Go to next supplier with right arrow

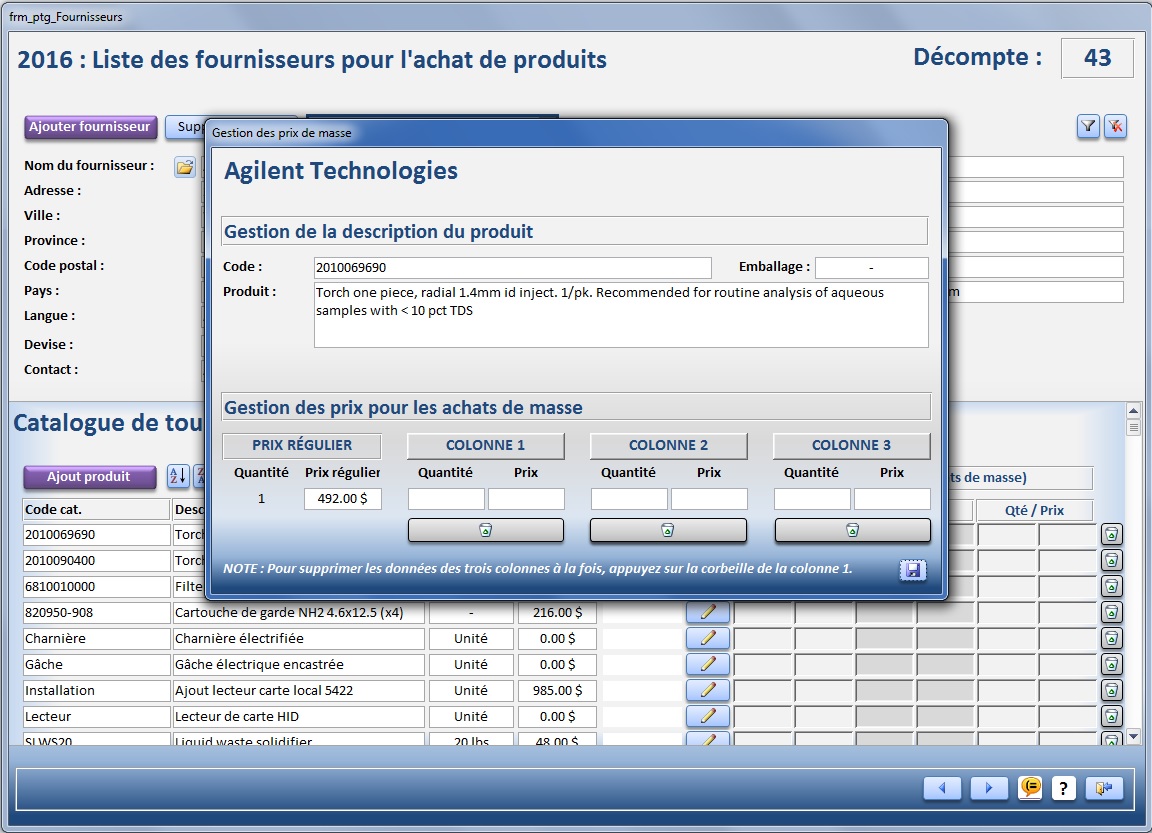(989, 788)
